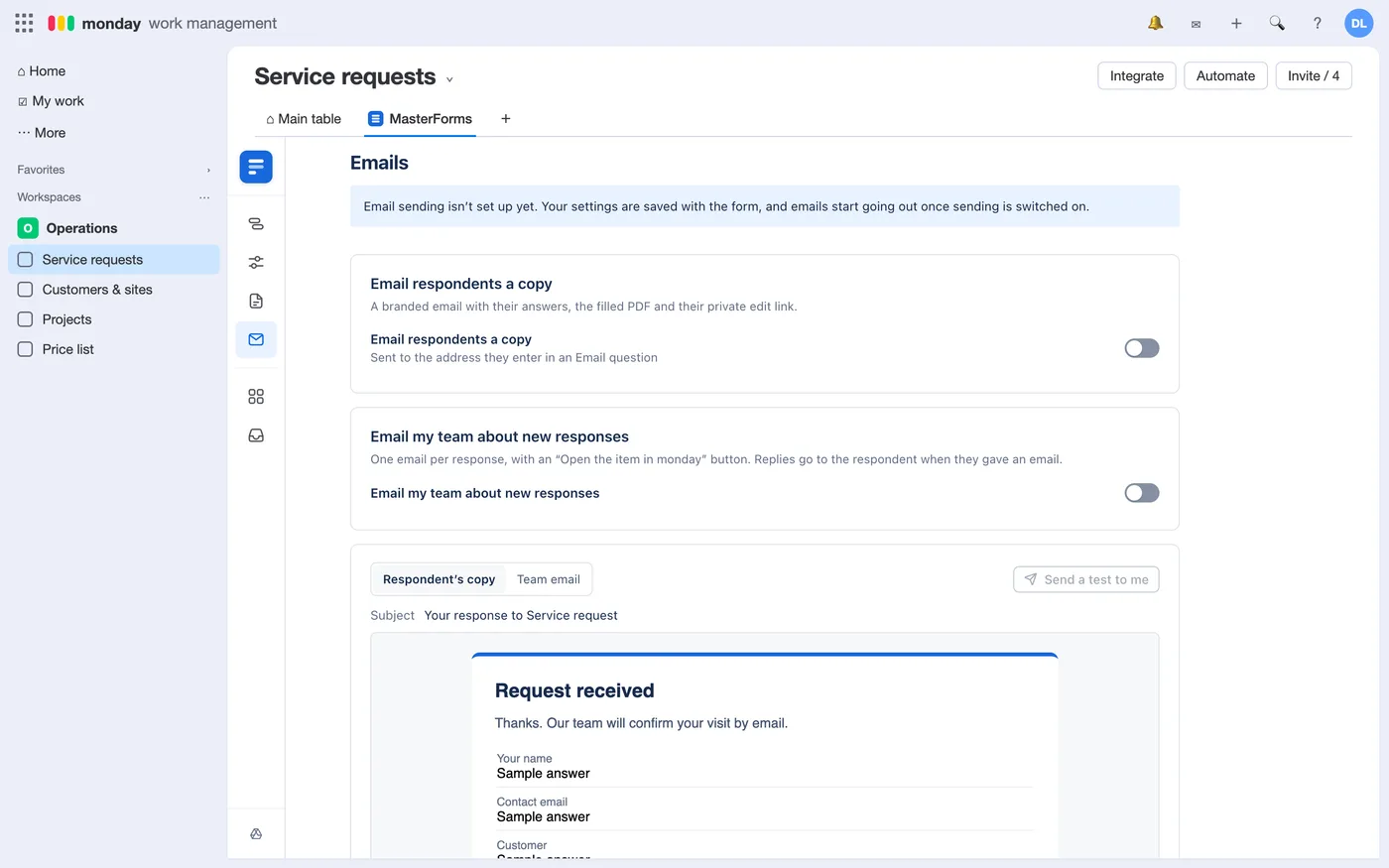
Task: Open the Invite / 4 button
Action: [1314, 76]
